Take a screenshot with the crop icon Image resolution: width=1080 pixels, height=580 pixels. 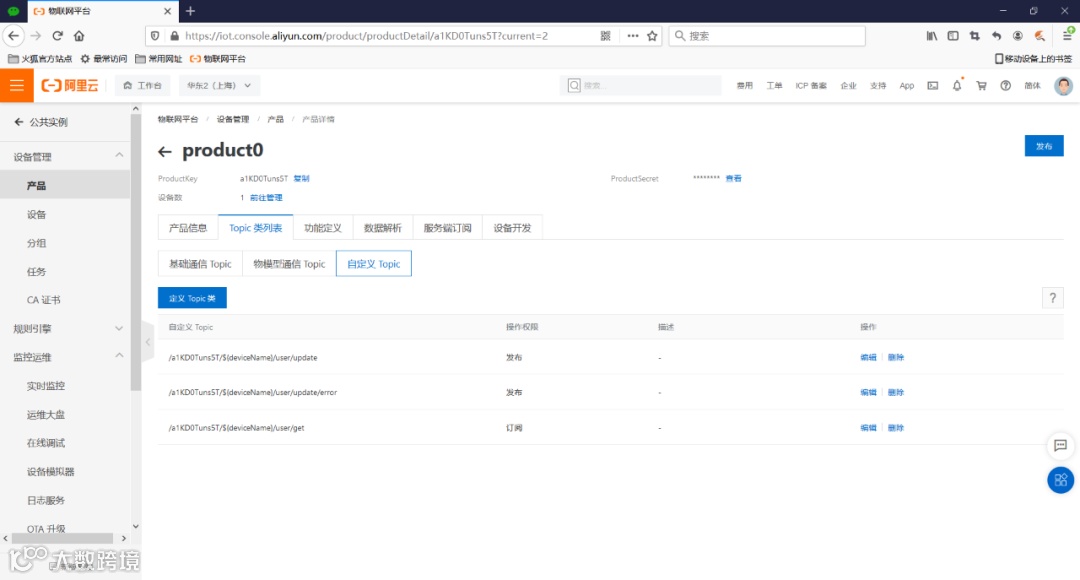975,36
